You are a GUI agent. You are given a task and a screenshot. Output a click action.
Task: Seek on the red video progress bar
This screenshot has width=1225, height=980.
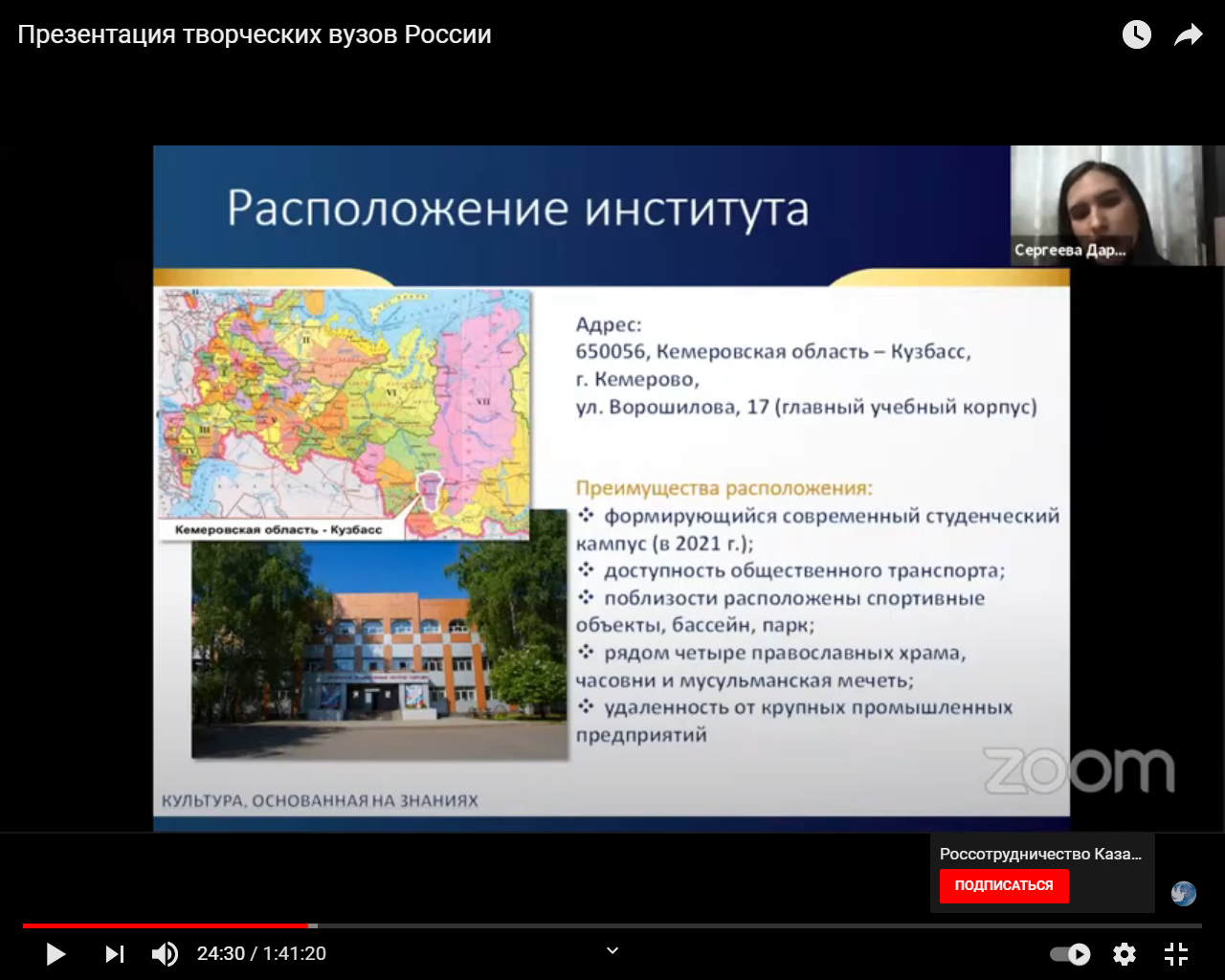coord(612,925)
